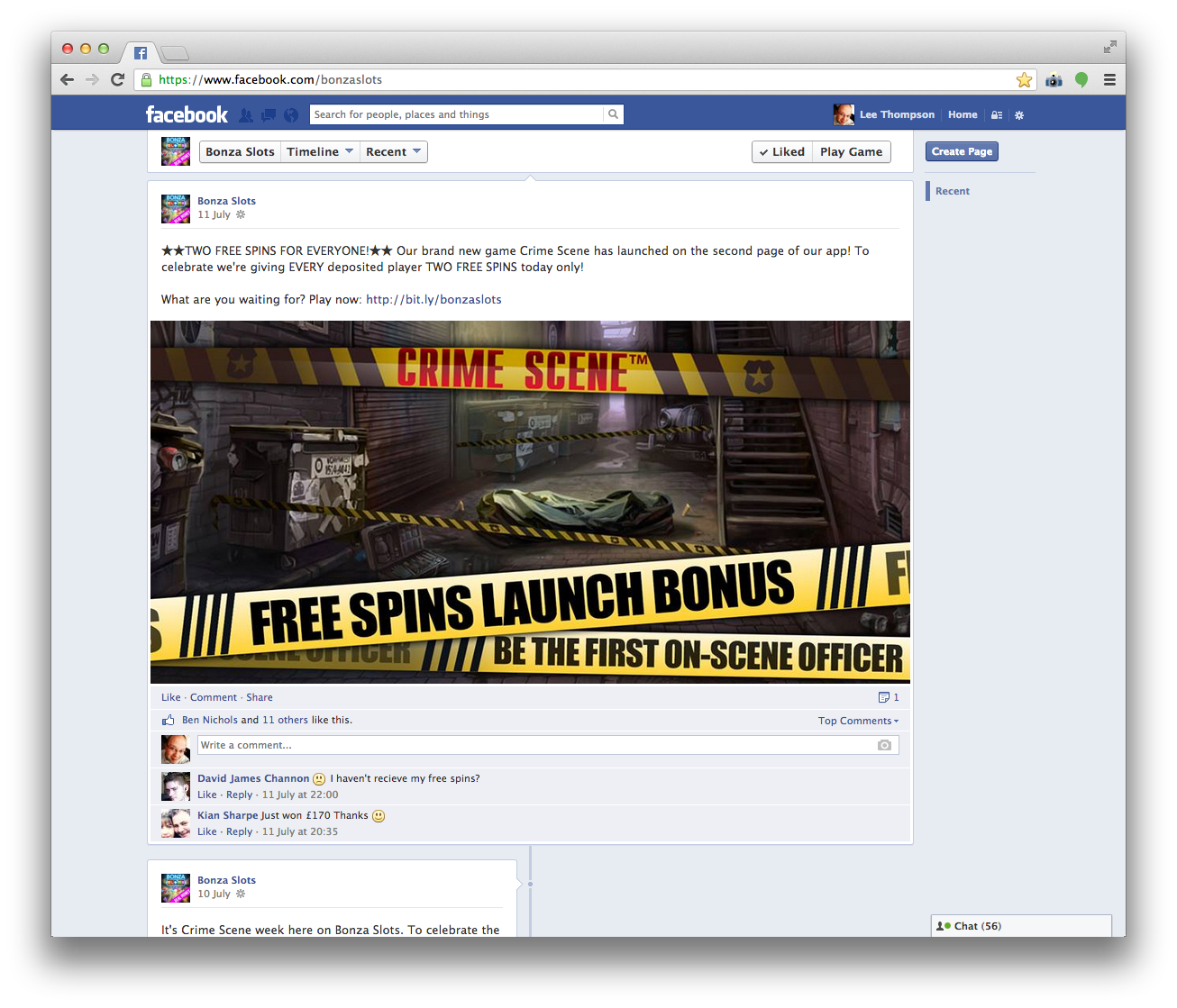Expand the Recent dropdown
This screenshot has width=1177, height=1008.
394,151
